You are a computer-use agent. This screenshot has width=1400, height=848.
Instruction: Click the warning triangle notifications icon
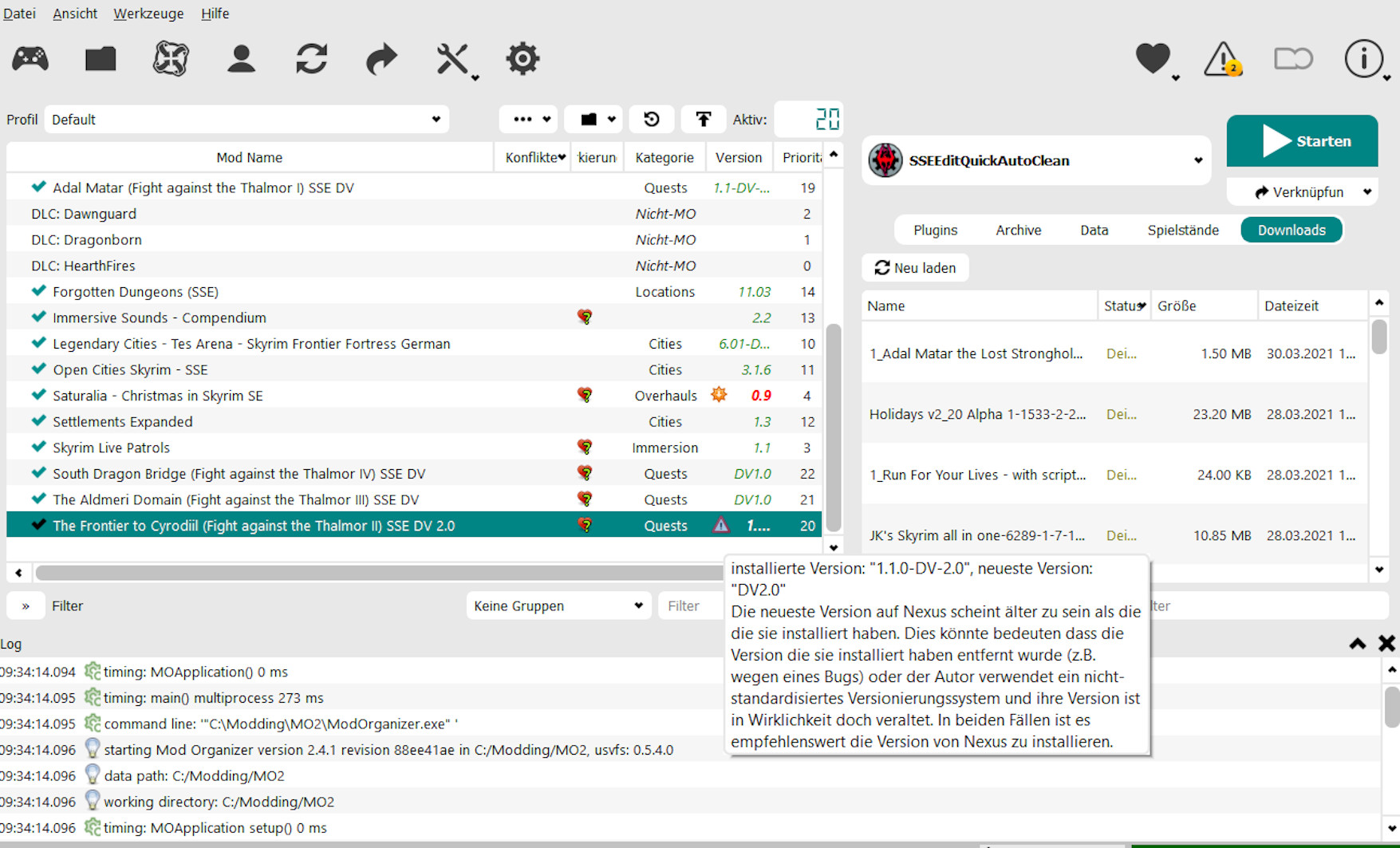(1222, 59)
